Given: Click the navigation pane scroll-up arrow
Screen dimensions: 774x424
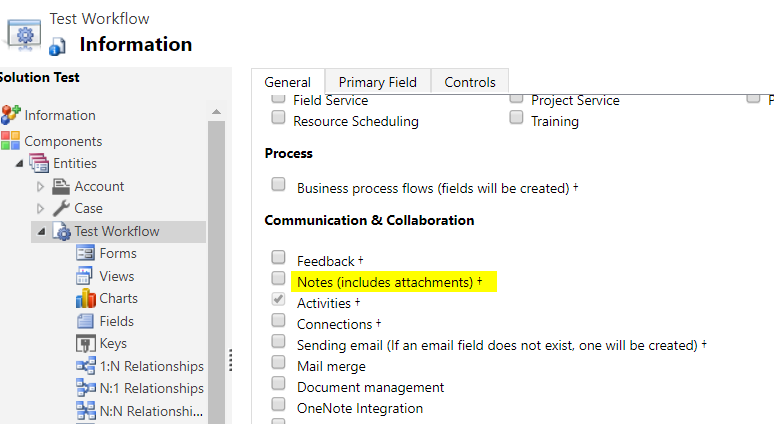Looking at the screenshot, I should 216,112.
